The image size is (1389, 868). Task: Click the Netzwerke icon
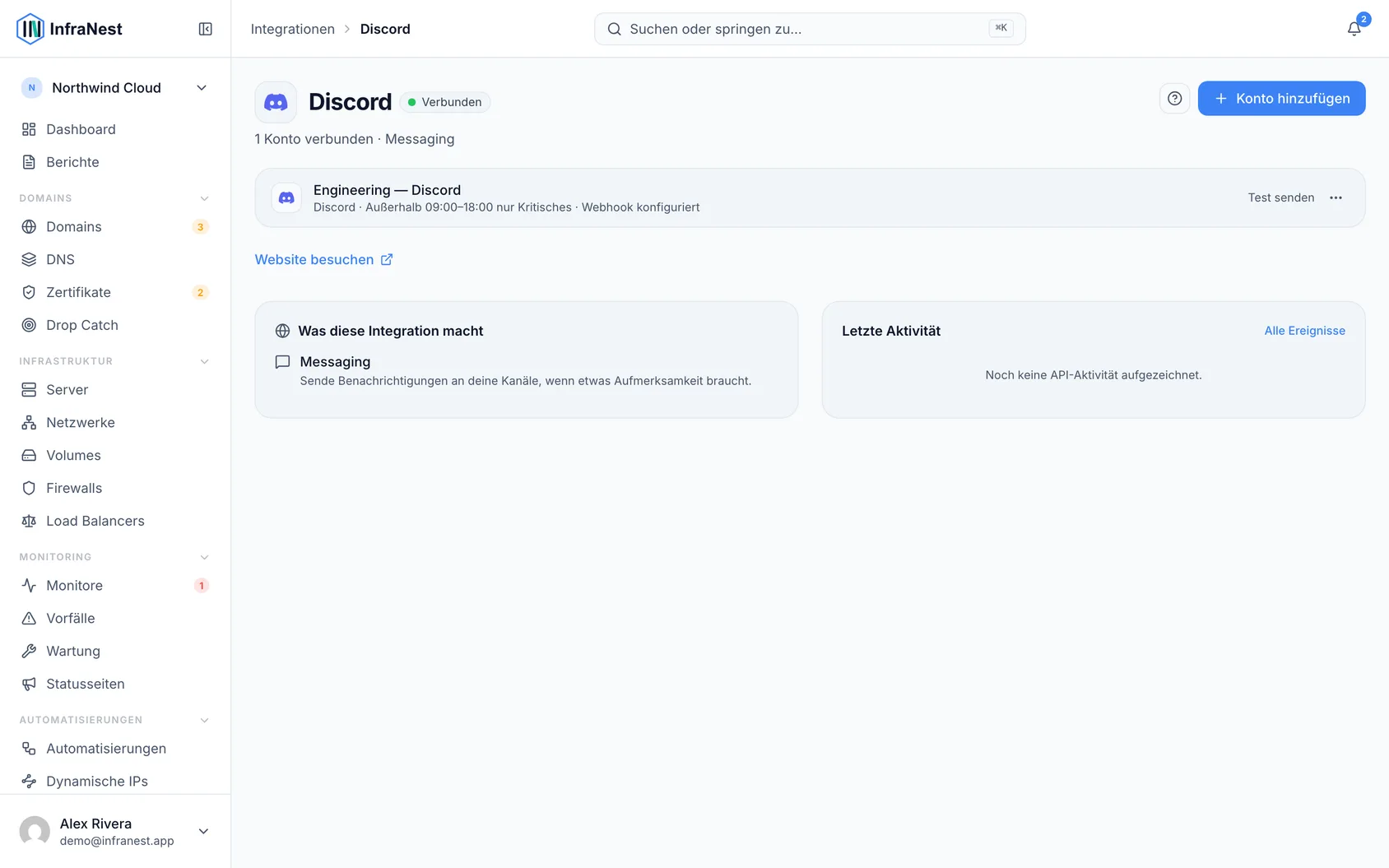click(29, 423)
